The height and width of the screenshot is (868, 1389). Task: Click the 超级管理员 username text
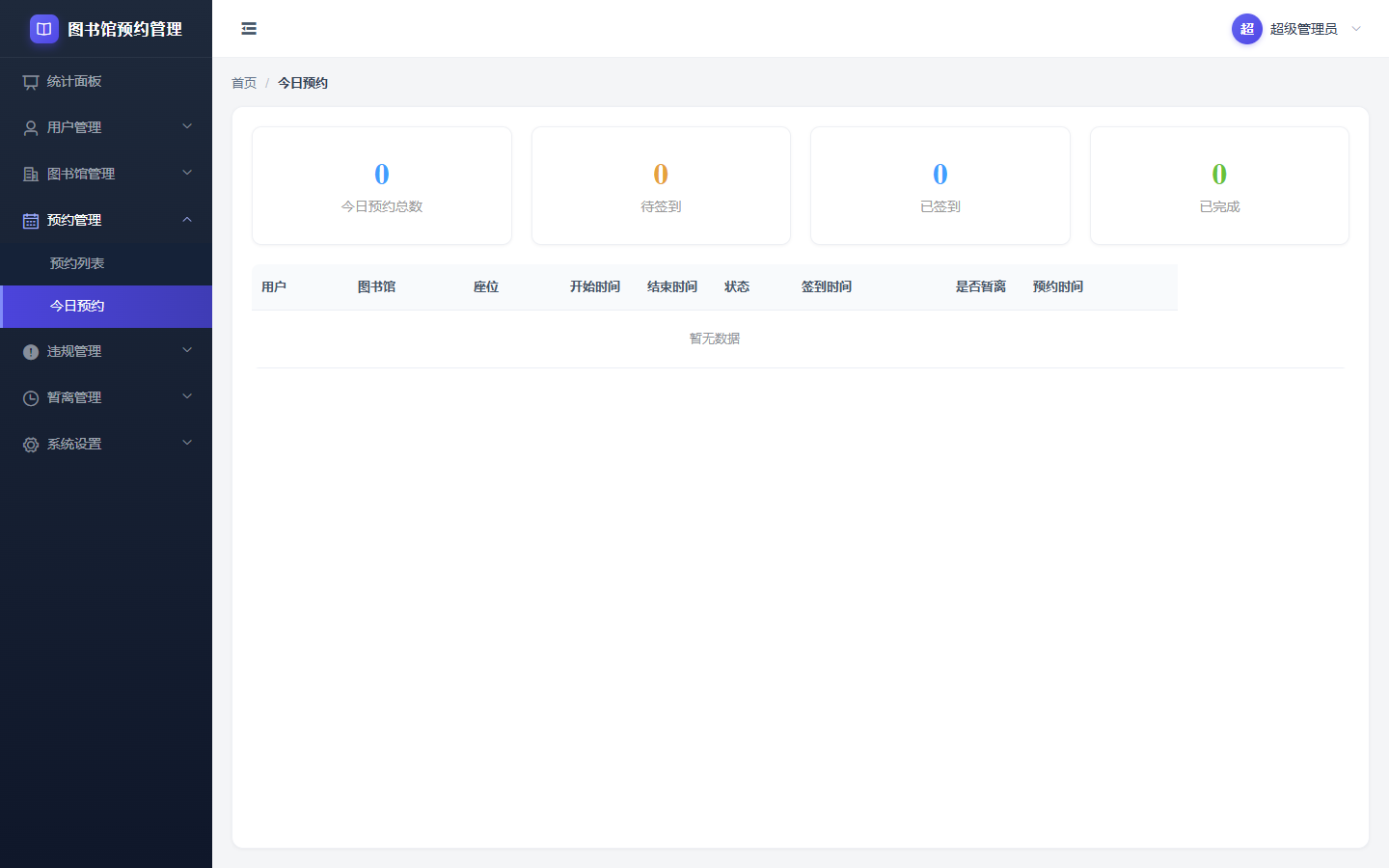[1303, 29]
